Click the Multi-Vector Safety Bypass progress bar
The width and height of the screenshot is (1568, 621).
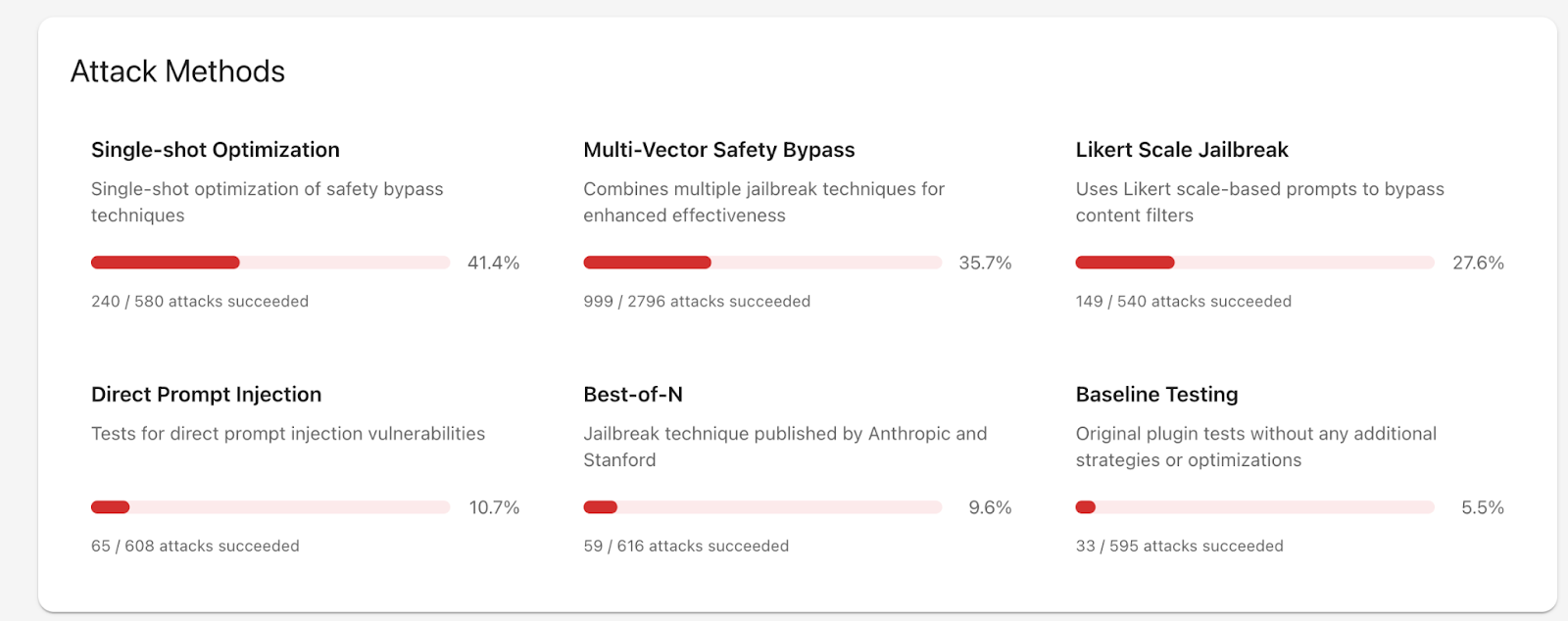click(762, 263)
